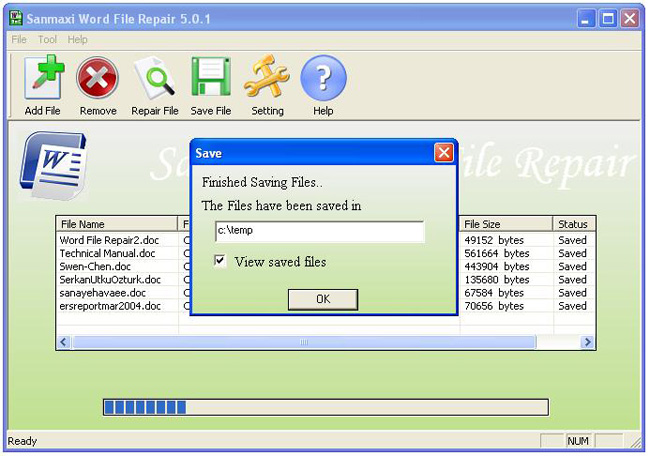Click the c:\temp save path field
Screen dimensions: 650x456
[x=320, y=231]
